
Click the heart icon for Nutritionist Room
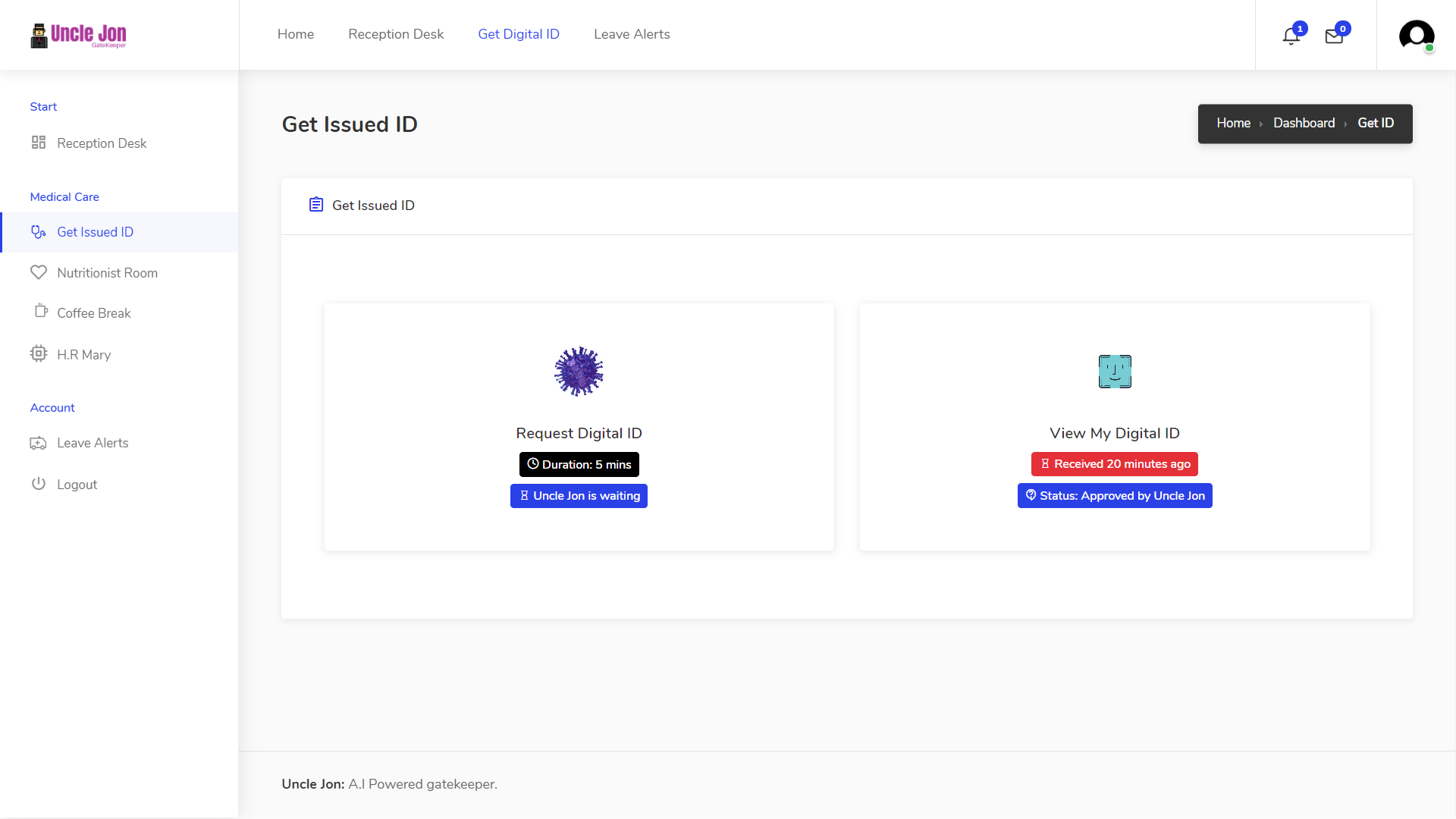click(x=39, y=272)
